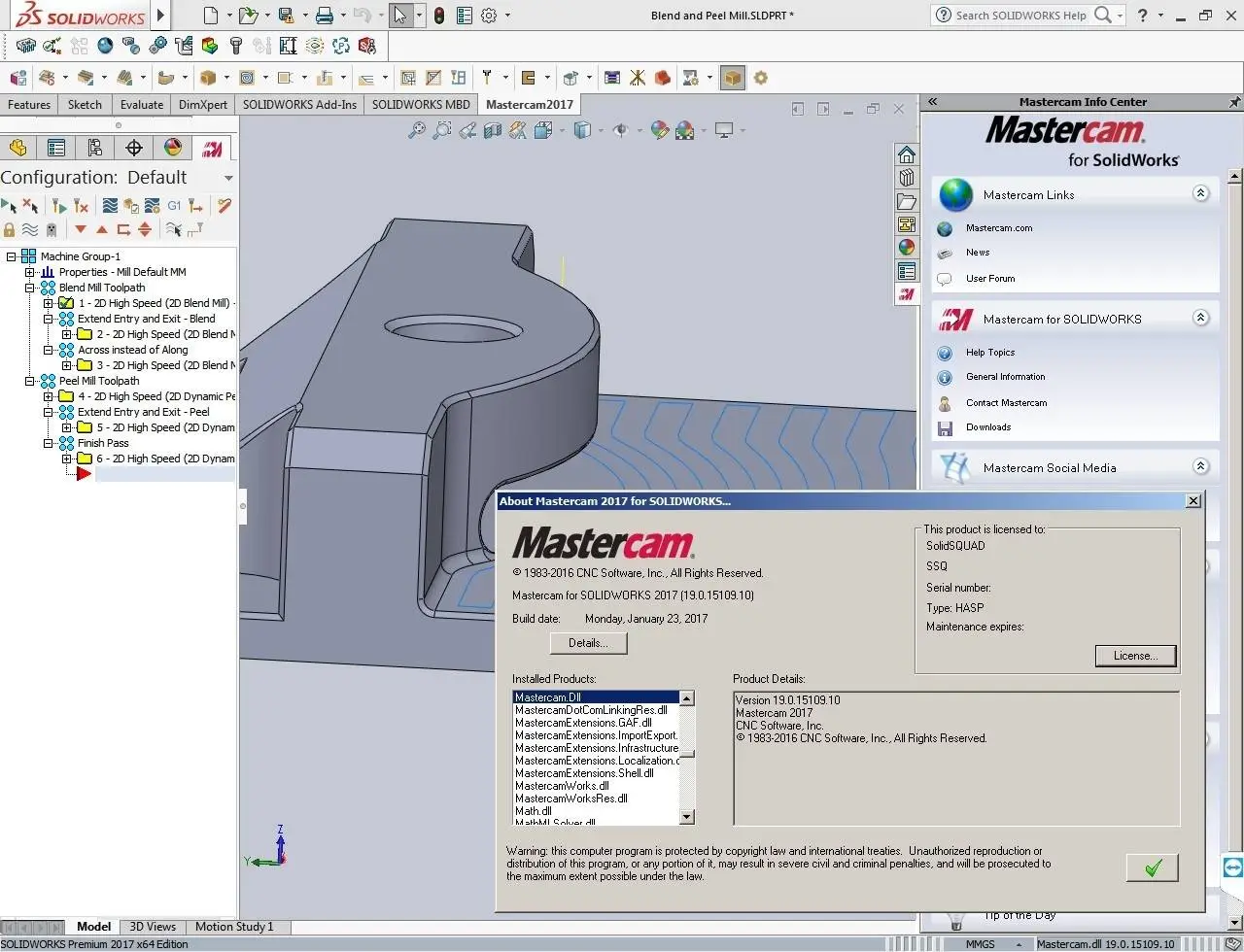Move insert arrow down icon
This screenshot has width=1244, height=952.
pos(81,229)
